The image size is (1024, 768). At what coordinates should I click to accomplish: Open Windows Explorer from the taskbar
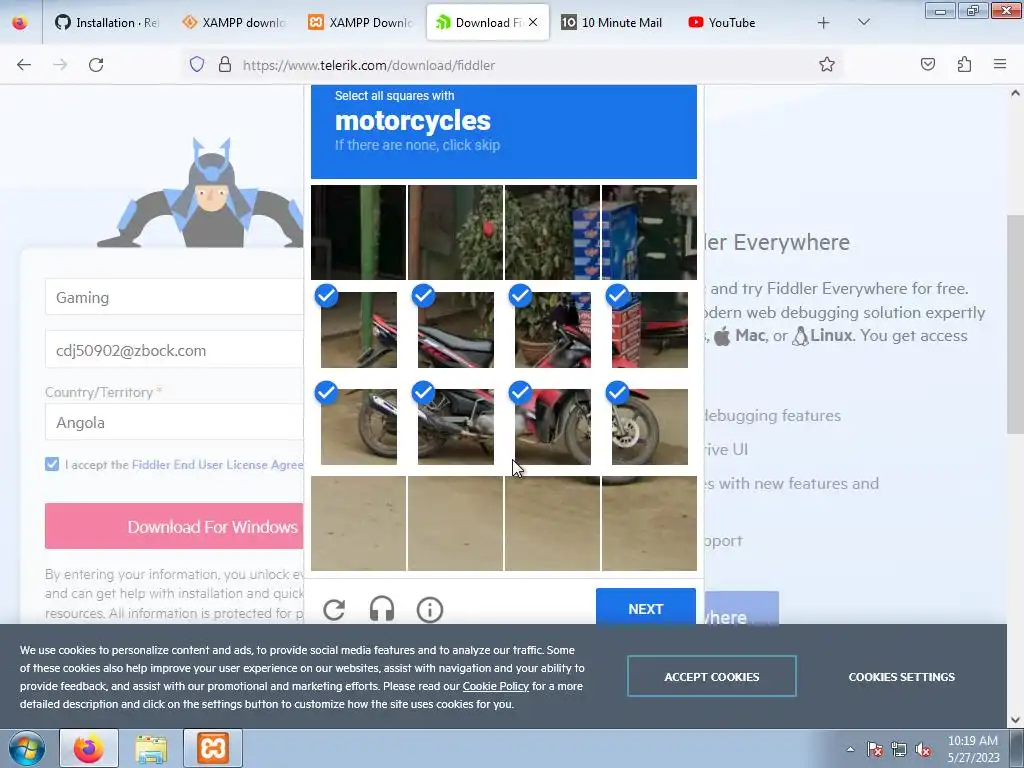151,748
